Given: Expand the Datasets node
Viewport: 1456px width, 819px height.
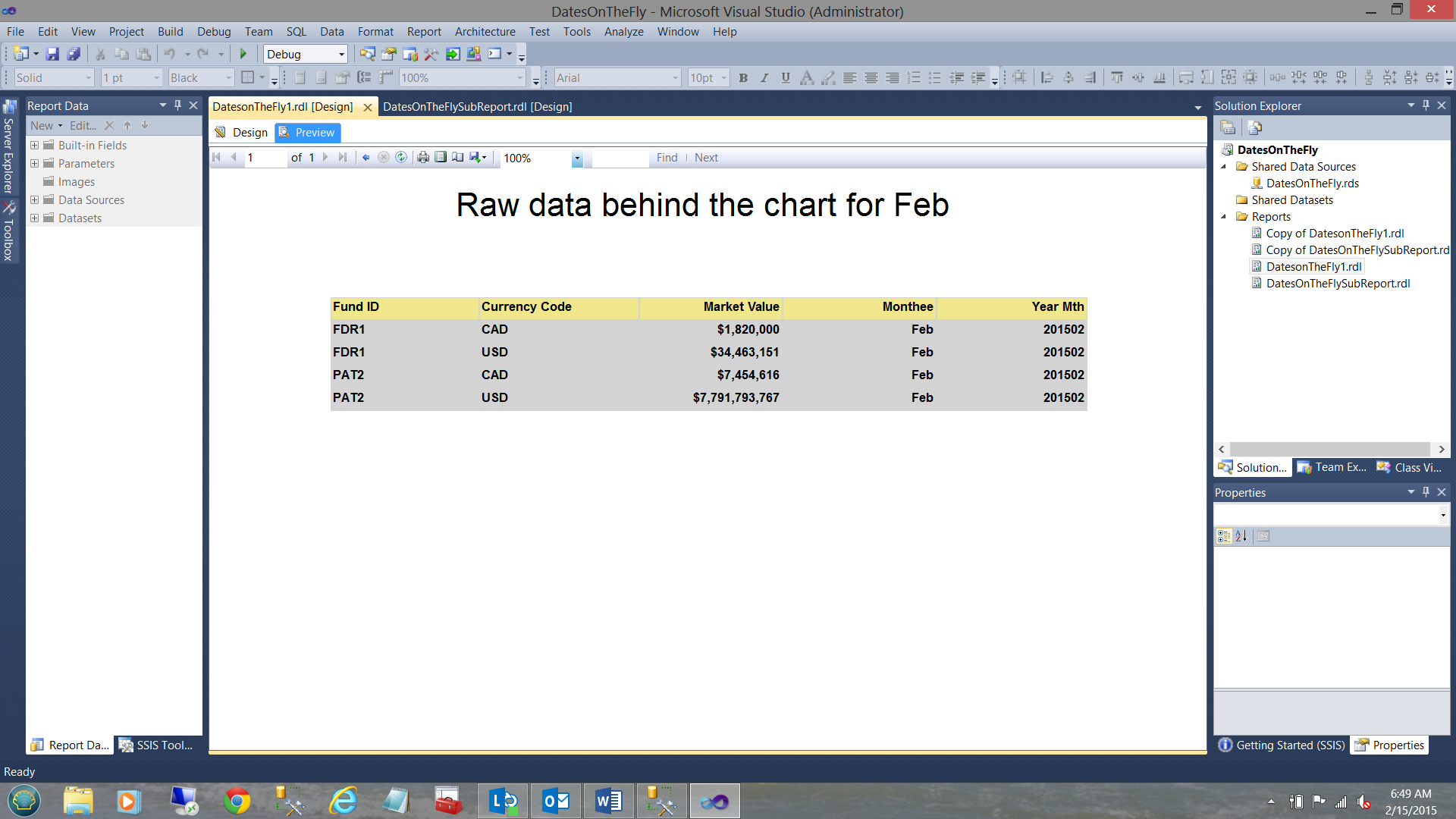Looking at the screenshot, I should [34, 218].
